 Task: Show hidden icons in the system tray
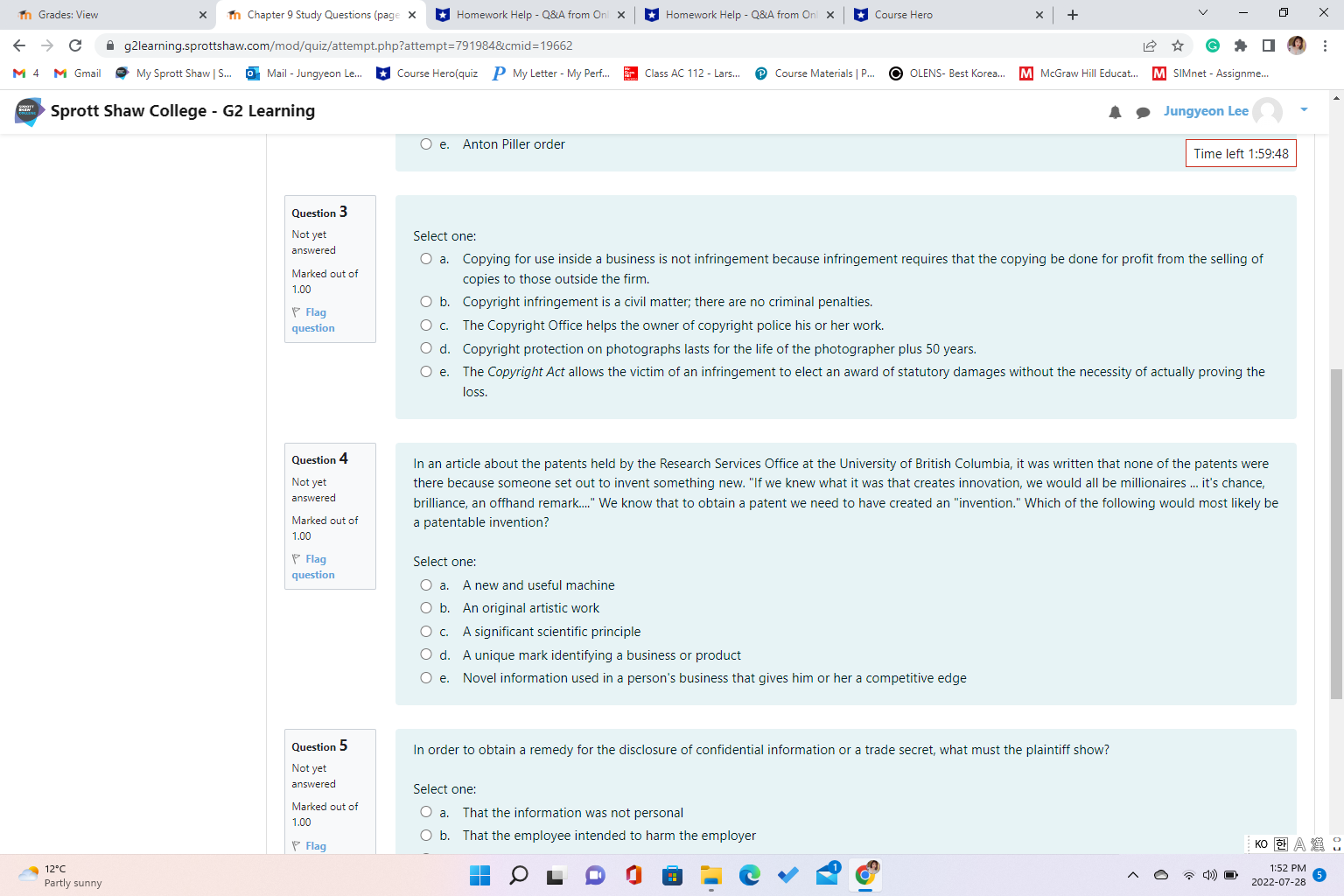[1132, 875]
